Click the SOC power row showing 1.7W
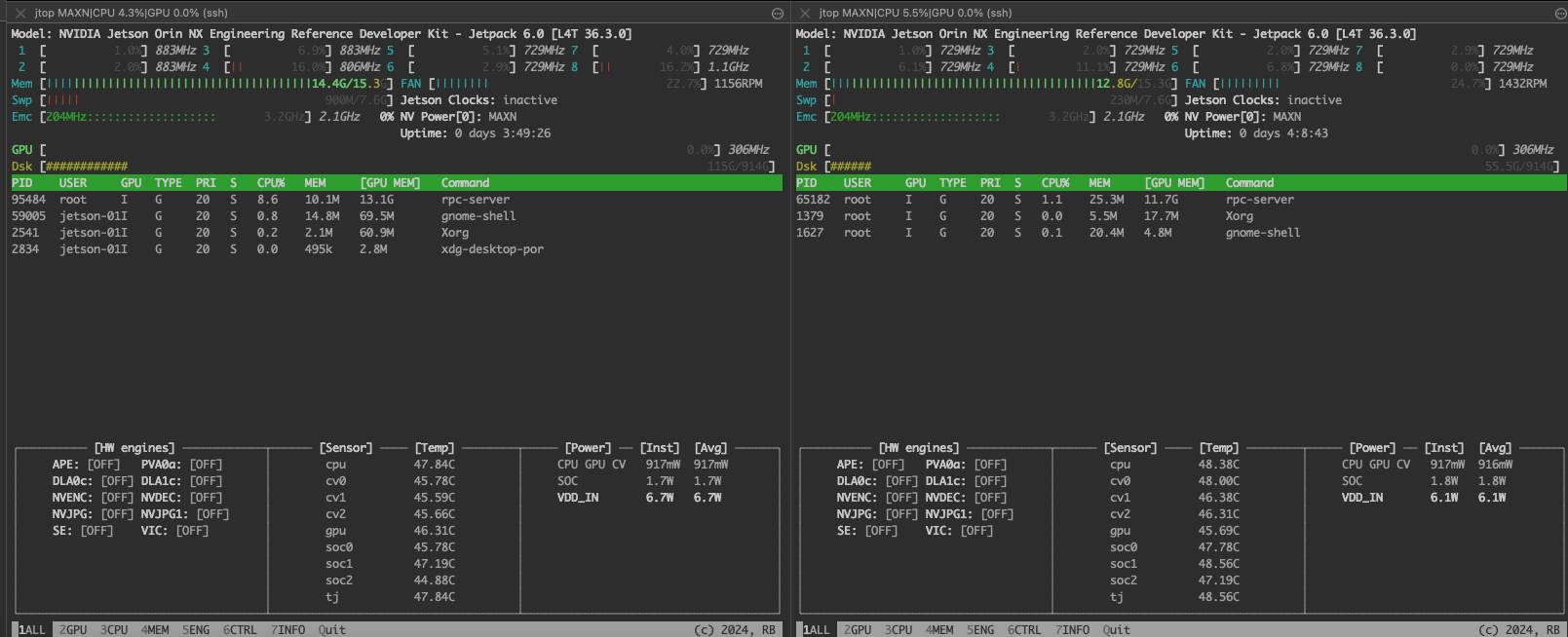This screenshot has width=1568, height=637. click(638, 481)
